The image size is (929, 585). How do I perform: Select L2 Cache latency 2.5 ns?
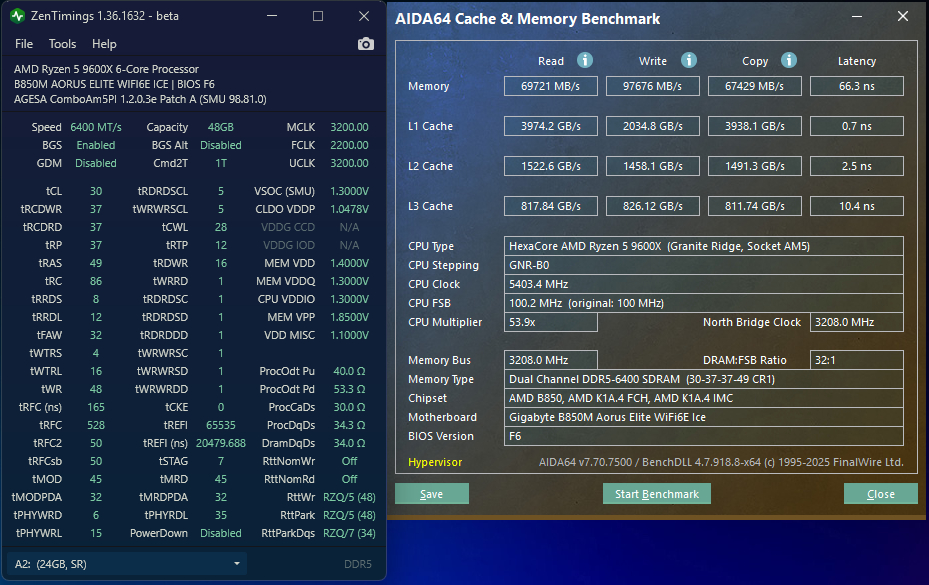pyautogui.click(x=857, y=166)
